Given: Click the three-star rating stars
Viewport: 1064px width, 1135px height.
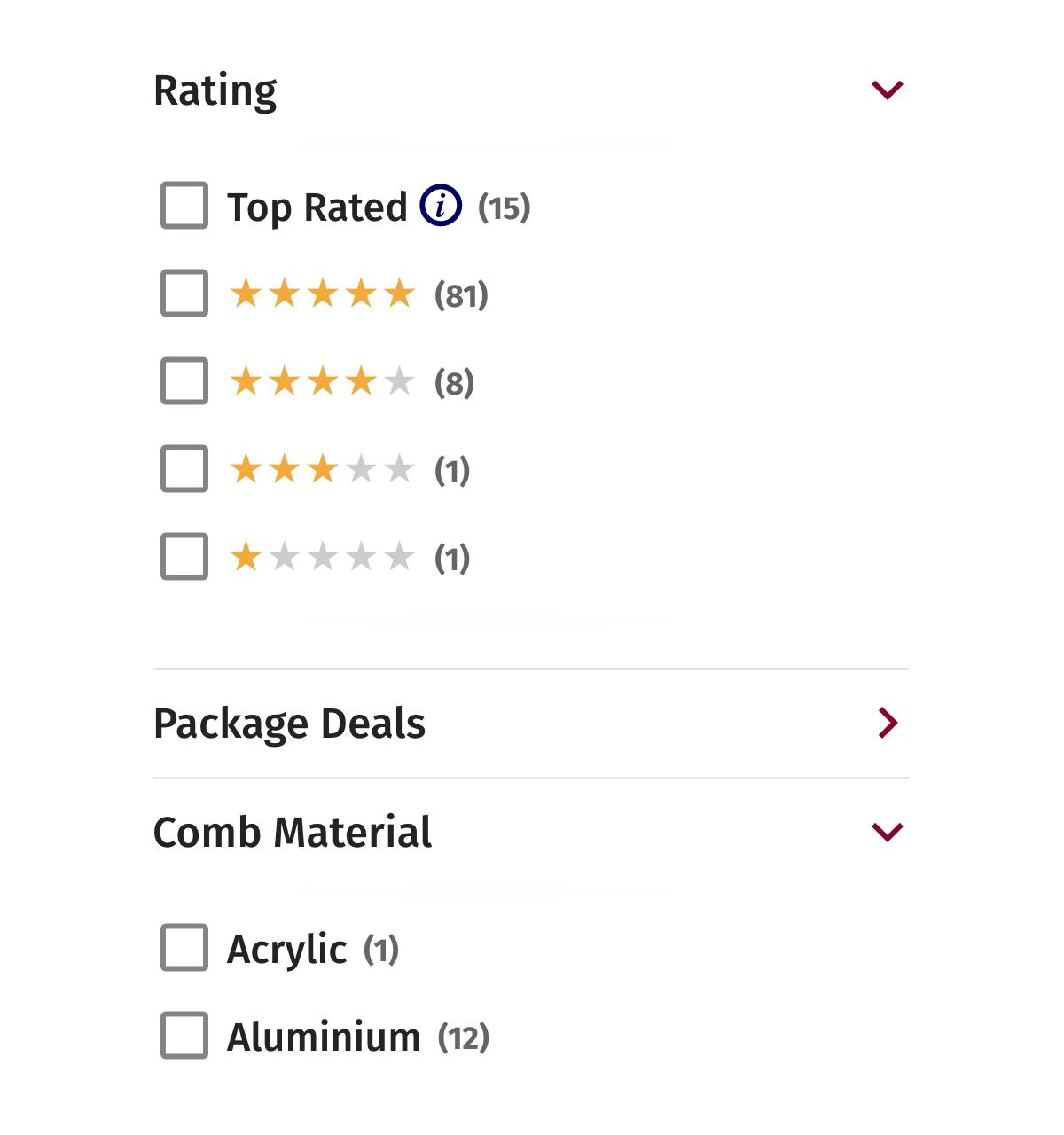Looking at the screenshot, I should (x=322, y=469).
